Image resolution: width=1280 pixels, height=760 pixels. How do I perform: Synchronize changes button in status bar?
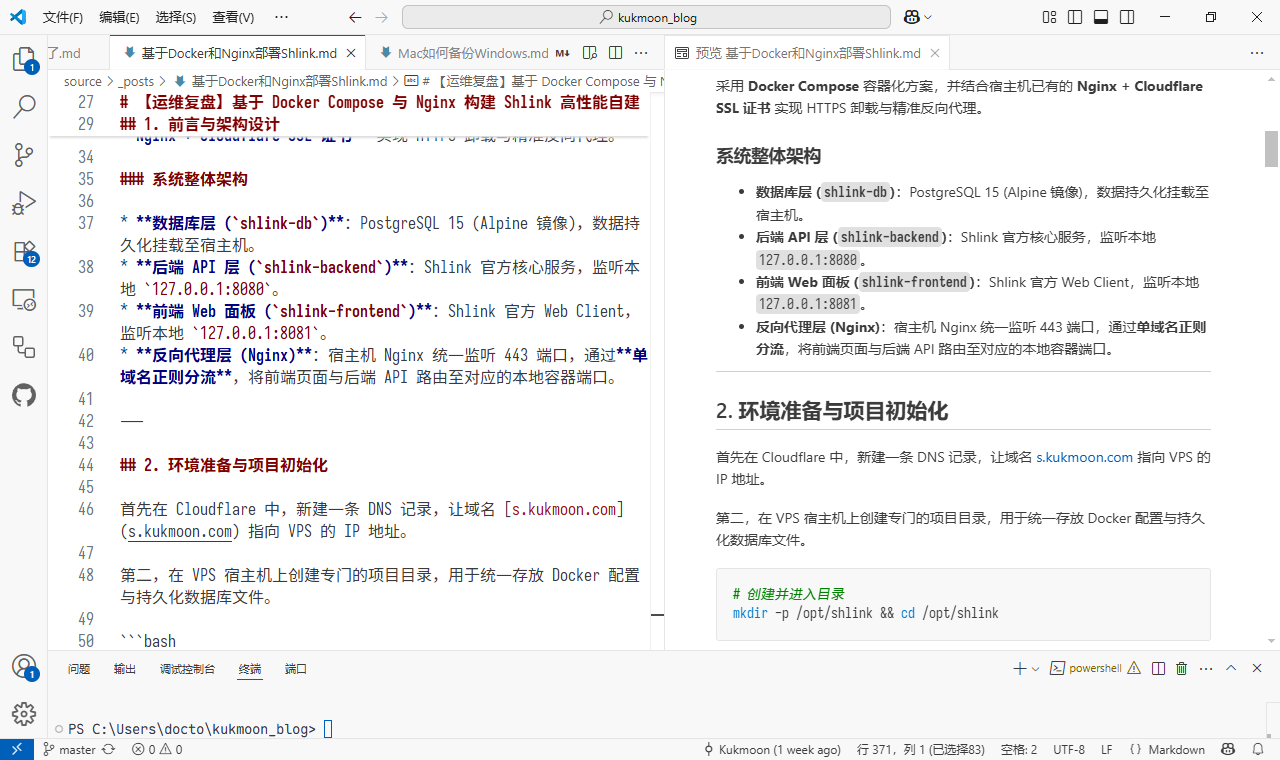pyautogui.click(x=108, y=749)
